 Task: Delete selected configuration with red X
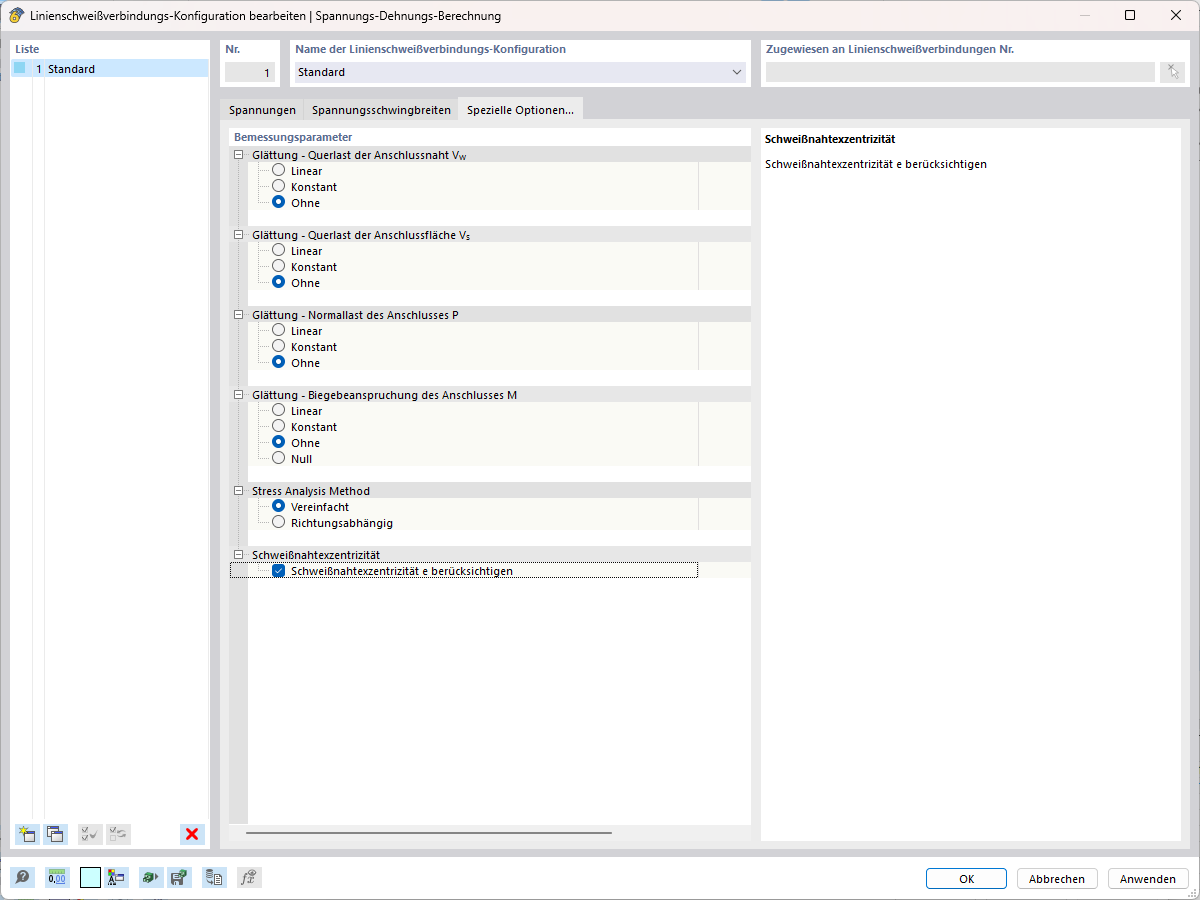[x=193, y=834]
